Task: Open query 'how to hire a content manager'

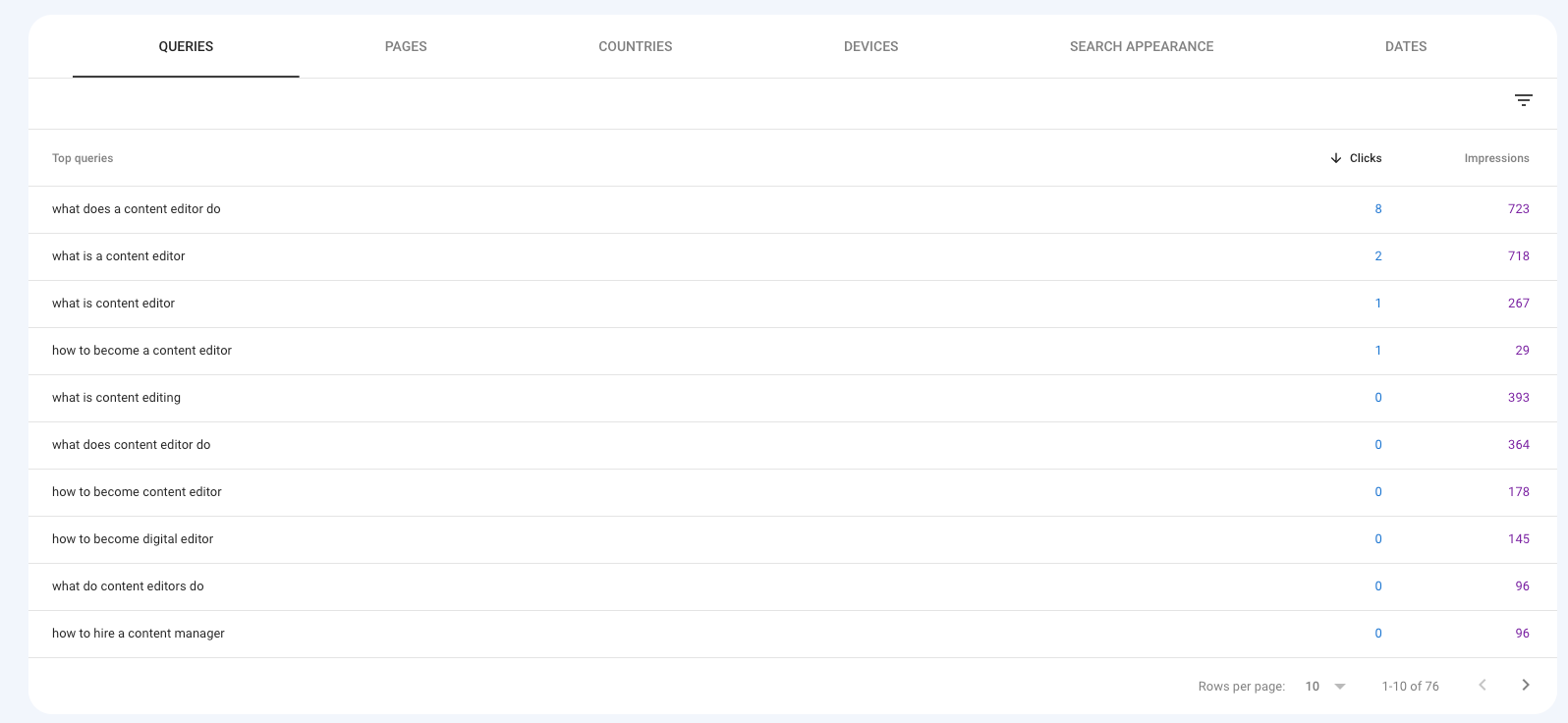Action: point(139,634)
